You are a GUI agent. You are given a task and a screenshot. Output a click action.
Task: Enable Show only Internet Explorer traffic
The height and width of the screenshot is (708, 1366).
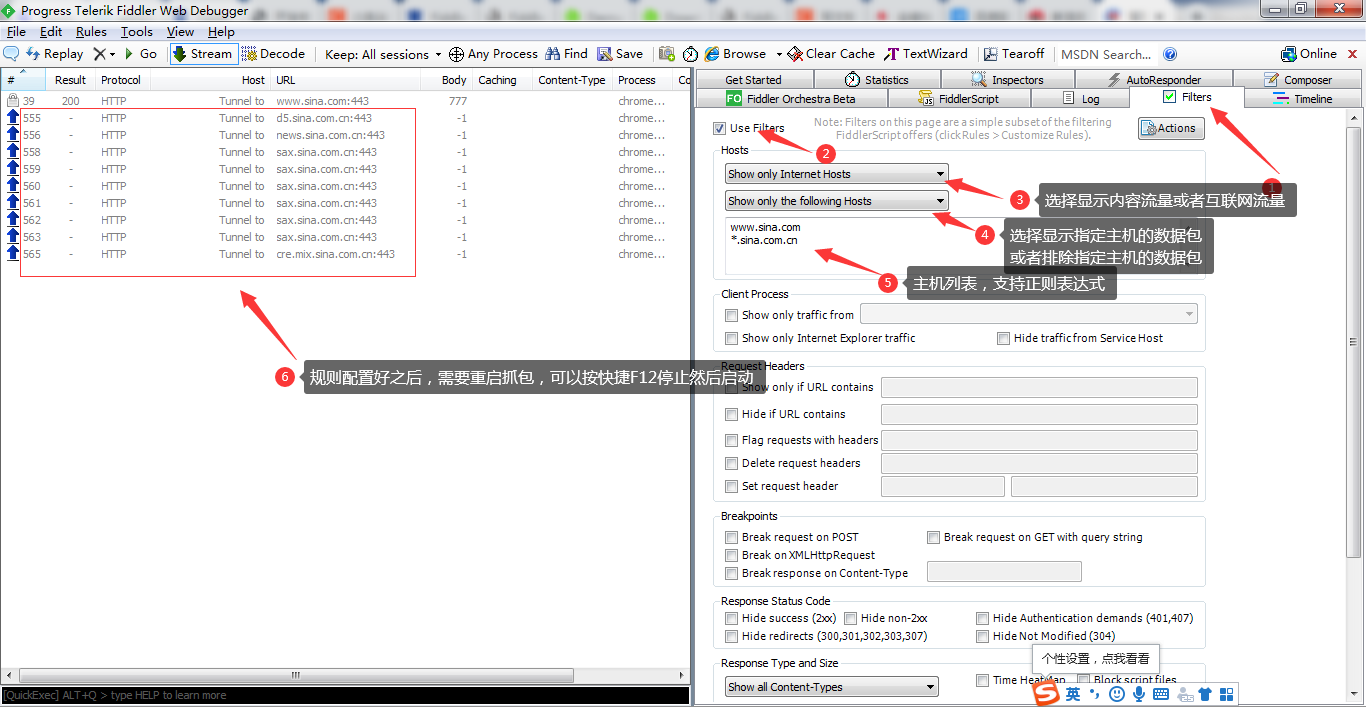click(x=731, y=338)
